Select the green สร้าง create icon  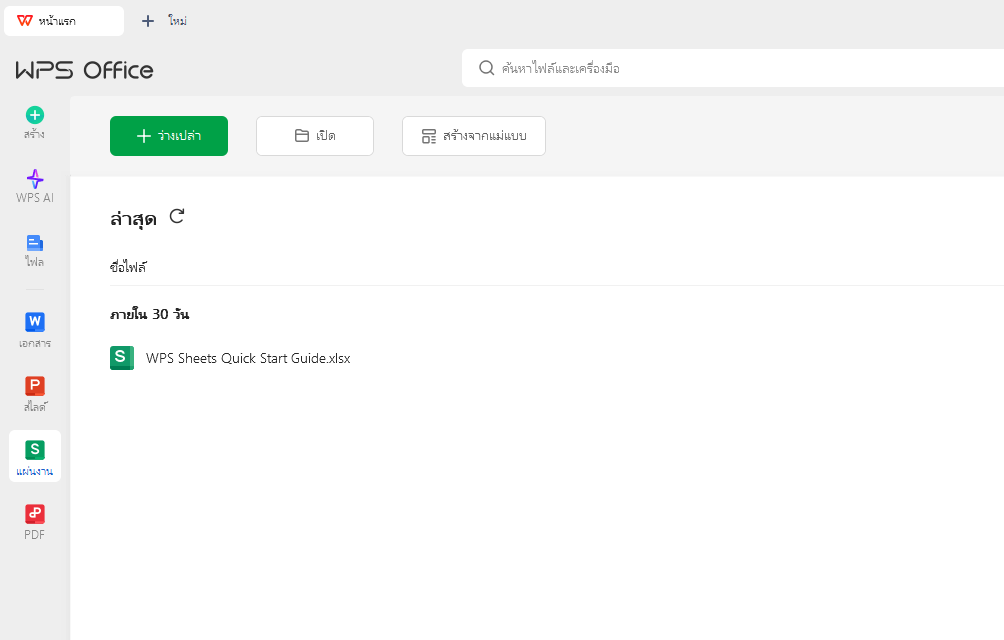point(34,114)
